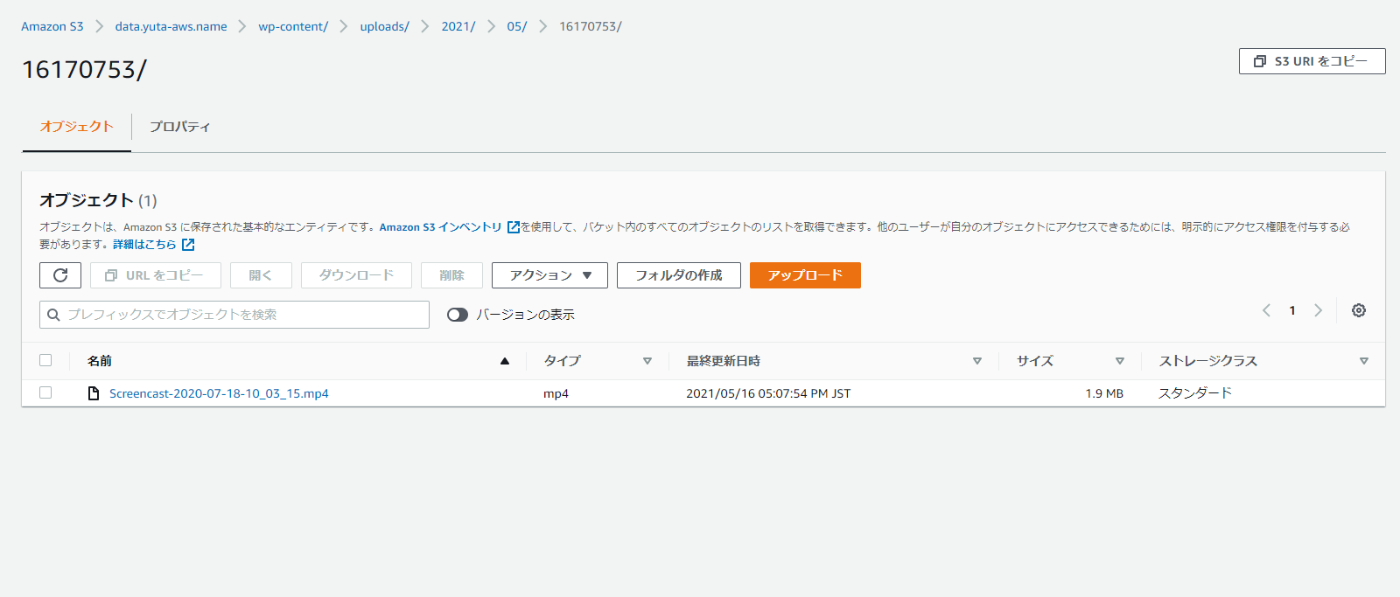Click the 1.9 MB size cell
The image size is (1400, 597).
1104,393
